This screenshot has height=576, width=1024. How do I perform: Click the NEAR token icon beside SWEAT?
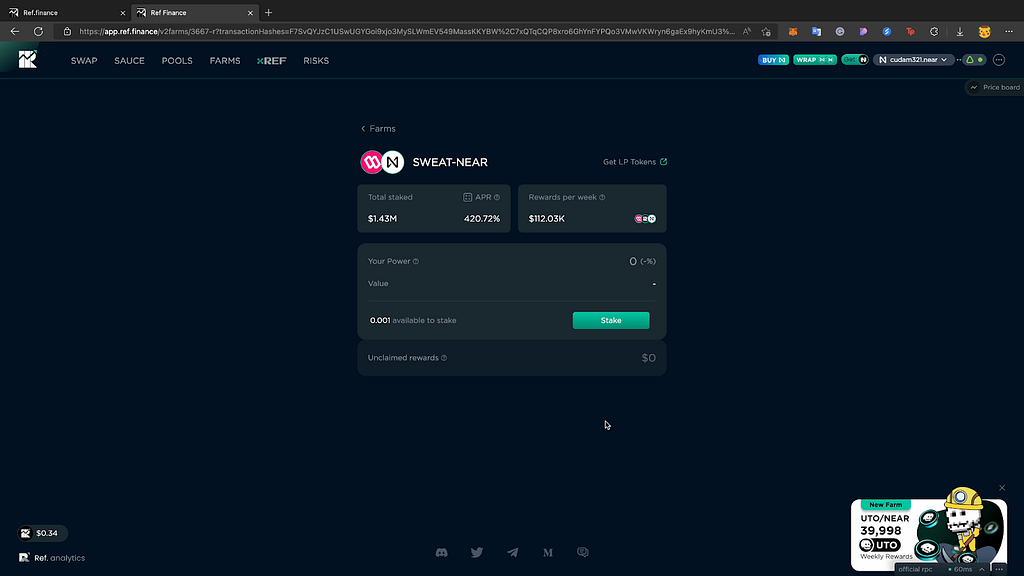[392, 162]
